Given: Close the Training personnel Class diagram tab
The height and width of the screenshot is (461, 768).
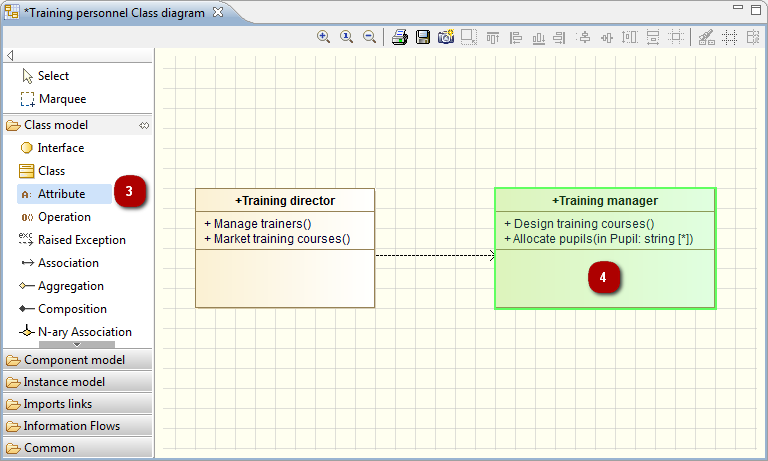Looking at the screenshot, I should tap(218, 13).
